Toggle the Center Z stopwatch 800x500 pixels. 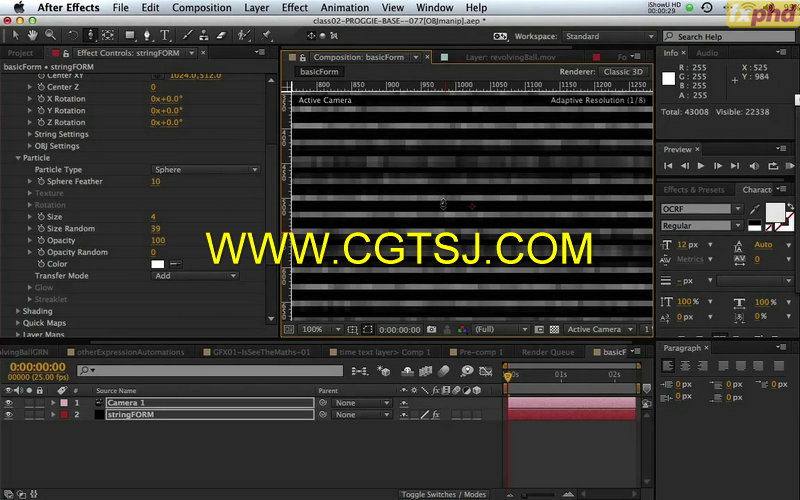[x=41, y=87]
